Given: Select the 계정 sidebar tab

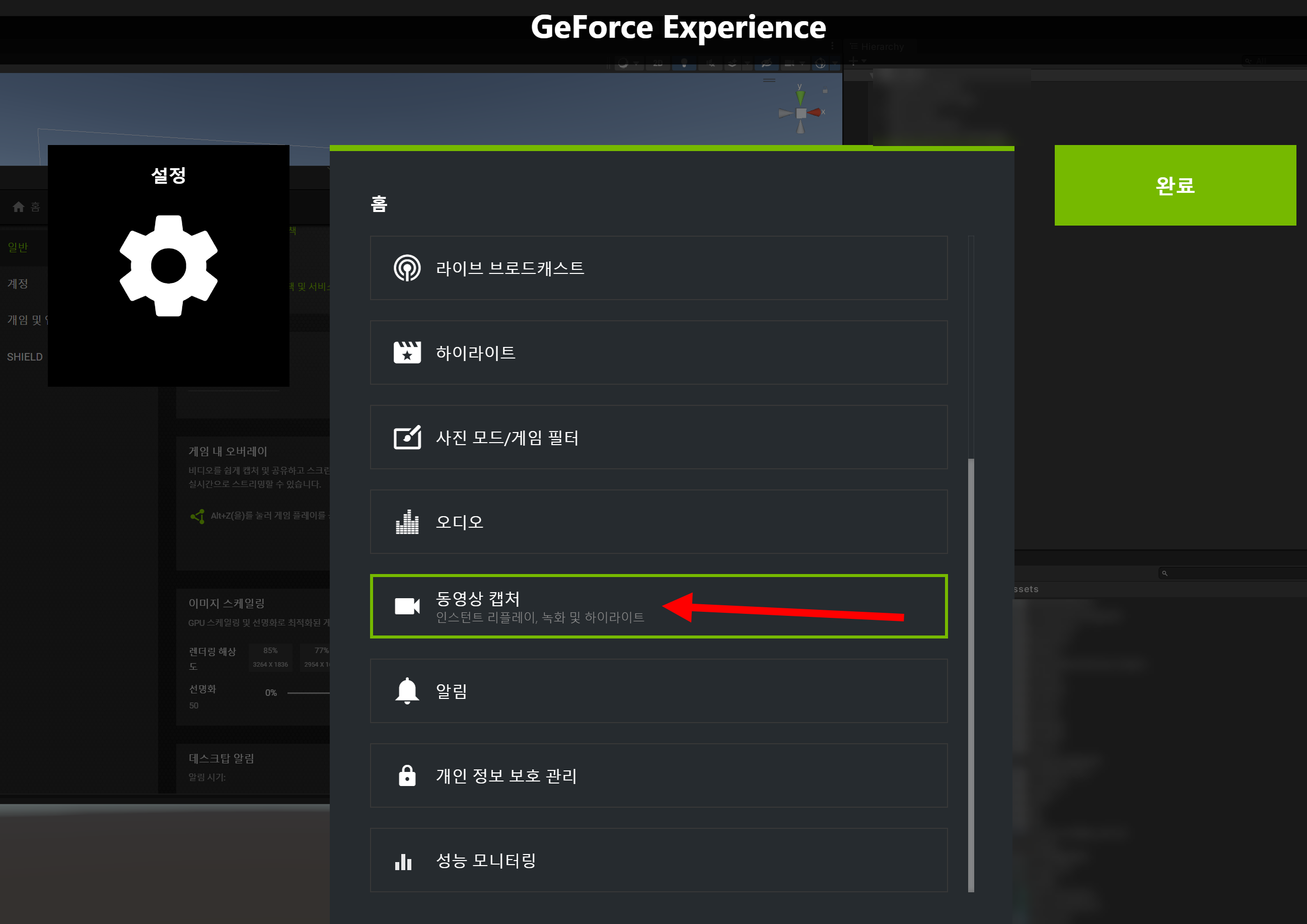Looking at the screenshot, I should click(x=18, y=283).
